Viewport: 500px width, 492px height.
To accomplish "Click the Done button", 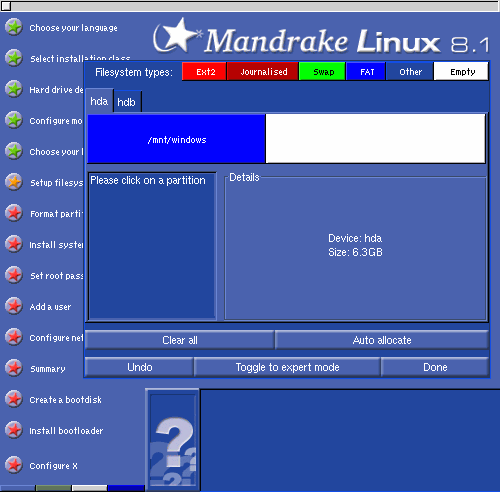I will coord(435,367).
